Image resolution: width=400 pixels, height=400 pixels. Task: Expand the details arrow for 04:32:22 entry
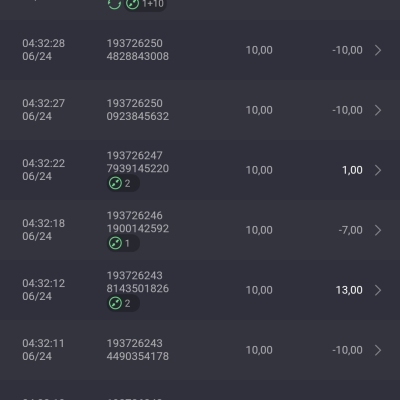coord(378,170)
